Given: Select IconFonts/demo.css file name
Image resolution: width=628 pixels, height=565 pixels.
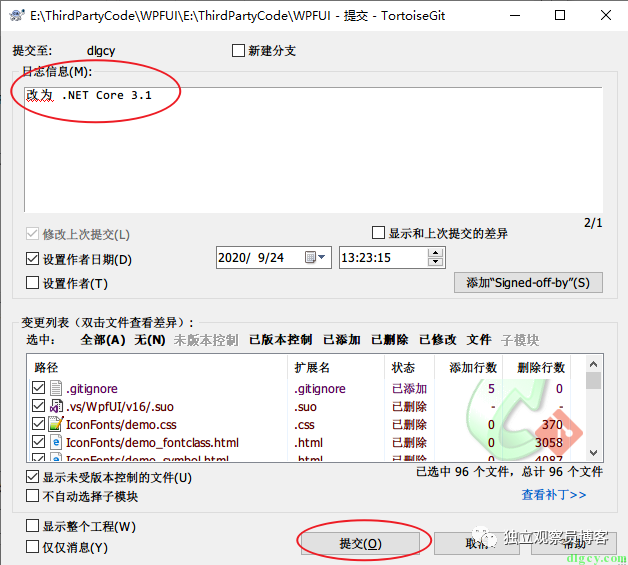Looking at the screenshot, I should (x=121, y=424).
